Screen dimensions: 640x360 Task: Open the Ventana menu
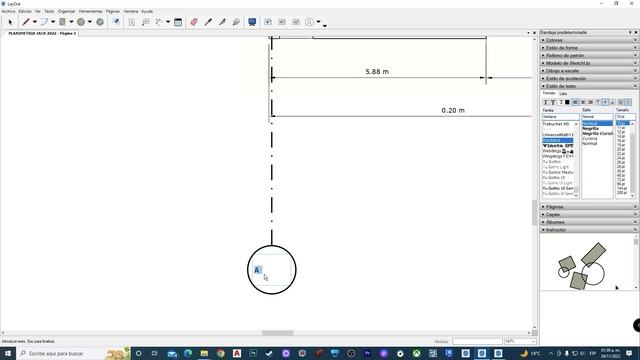click(x=131, y=11)
